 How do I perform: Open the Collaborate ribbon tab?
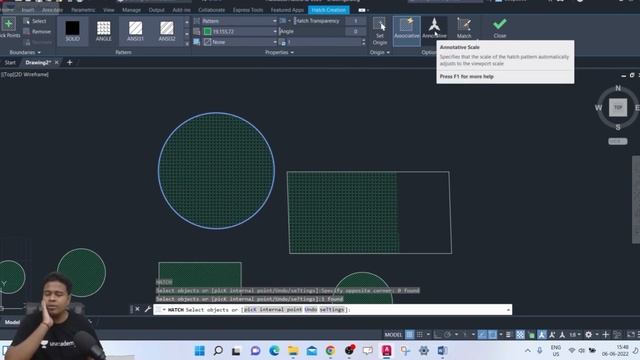pyautogui.click(x=211, y=10)
